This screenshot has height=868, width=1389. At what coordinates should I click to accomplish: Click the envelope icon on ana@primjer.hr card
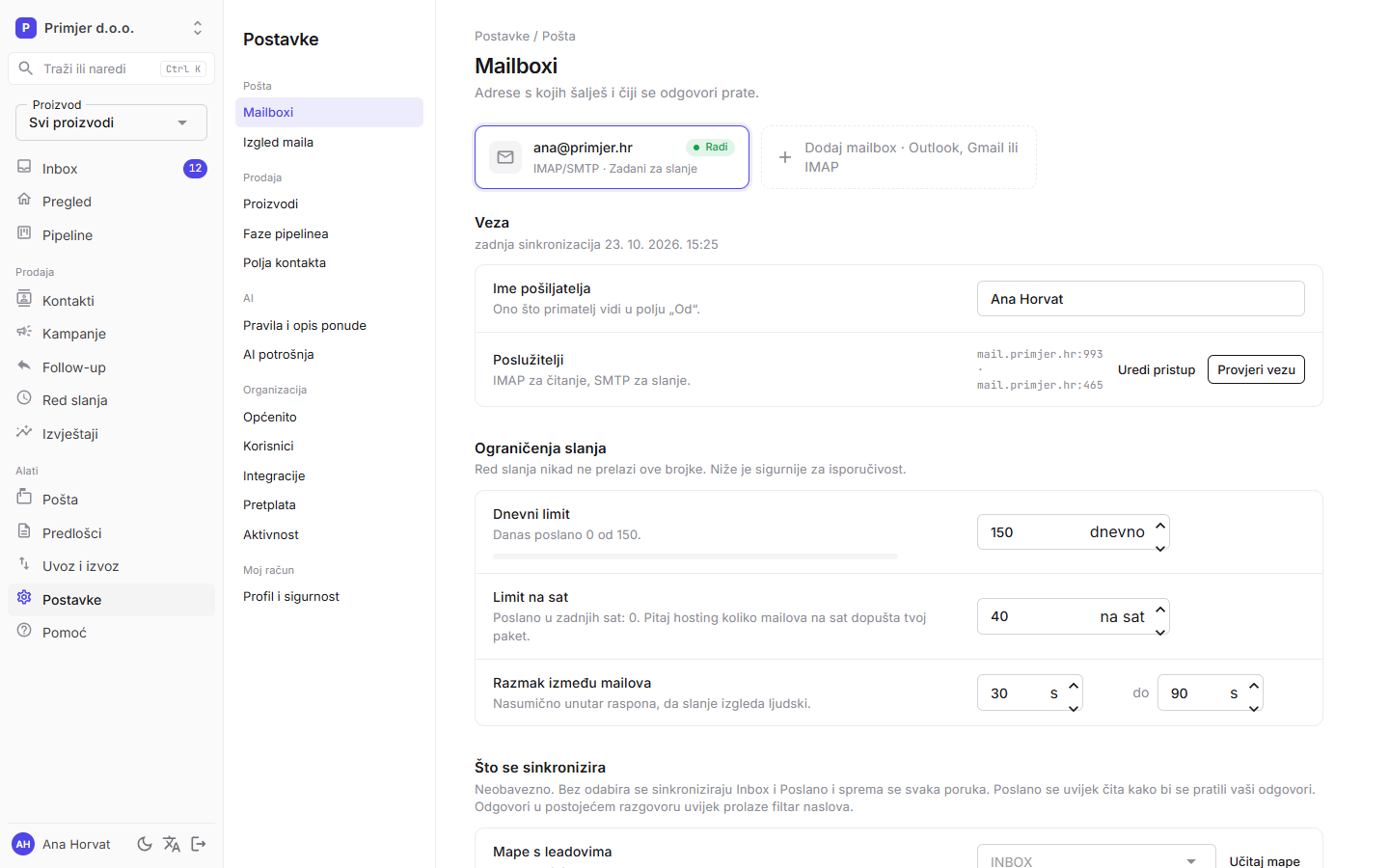click(505, 157)
